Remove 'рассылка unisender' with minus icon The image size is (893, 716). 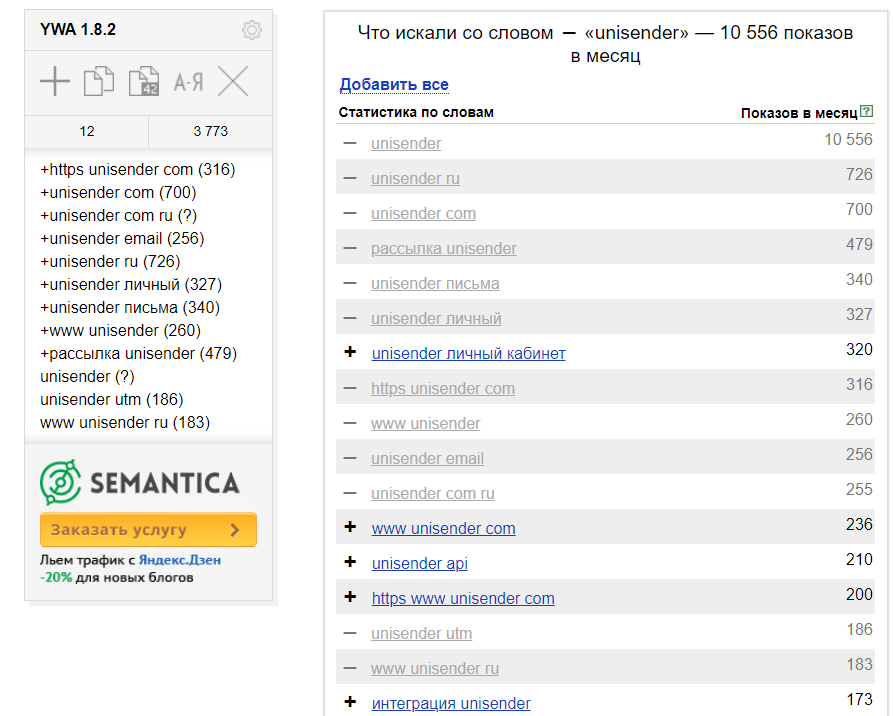[350, 248]
